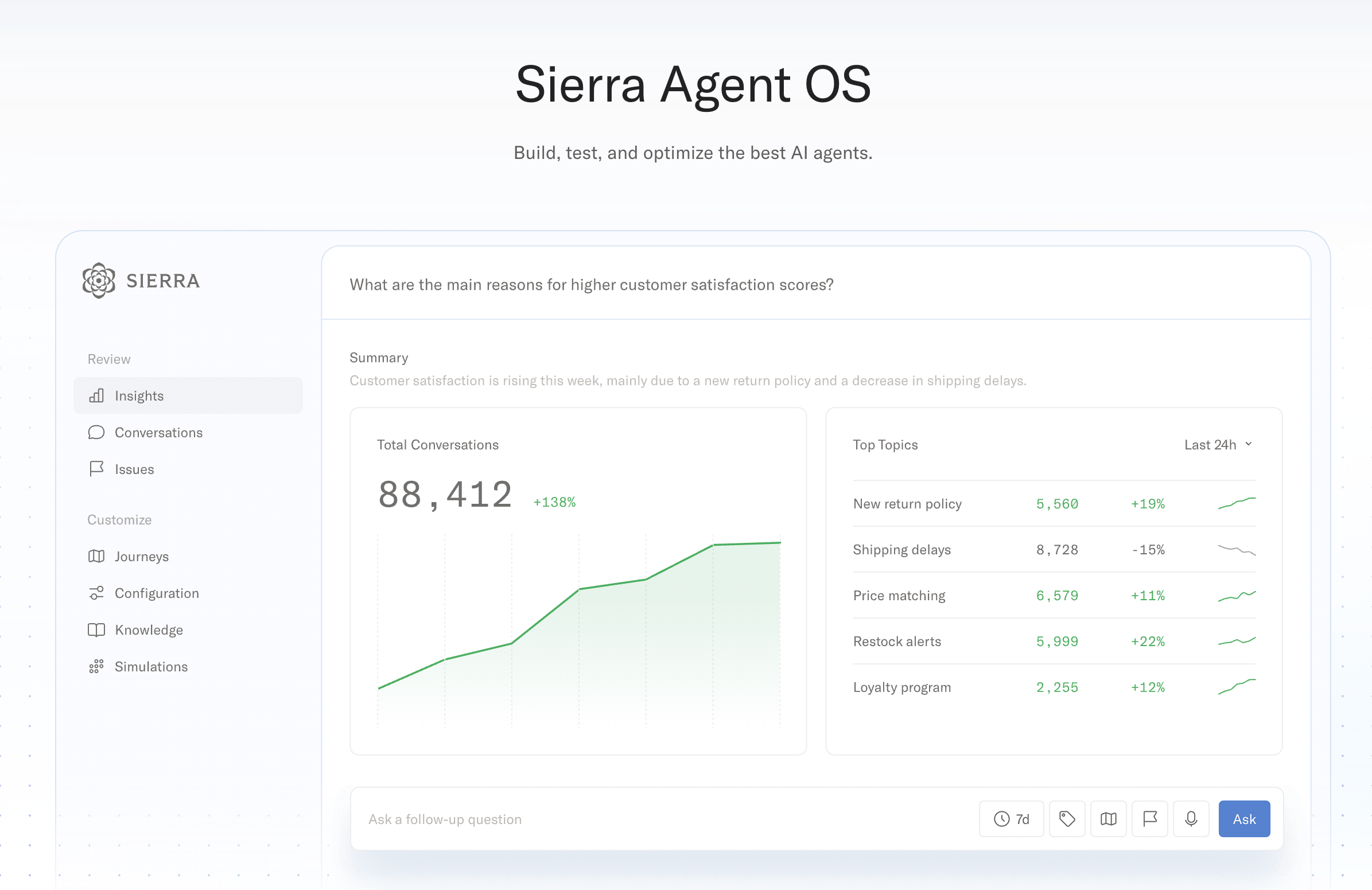Click the Simulations dots grid icon

[96, 666]
